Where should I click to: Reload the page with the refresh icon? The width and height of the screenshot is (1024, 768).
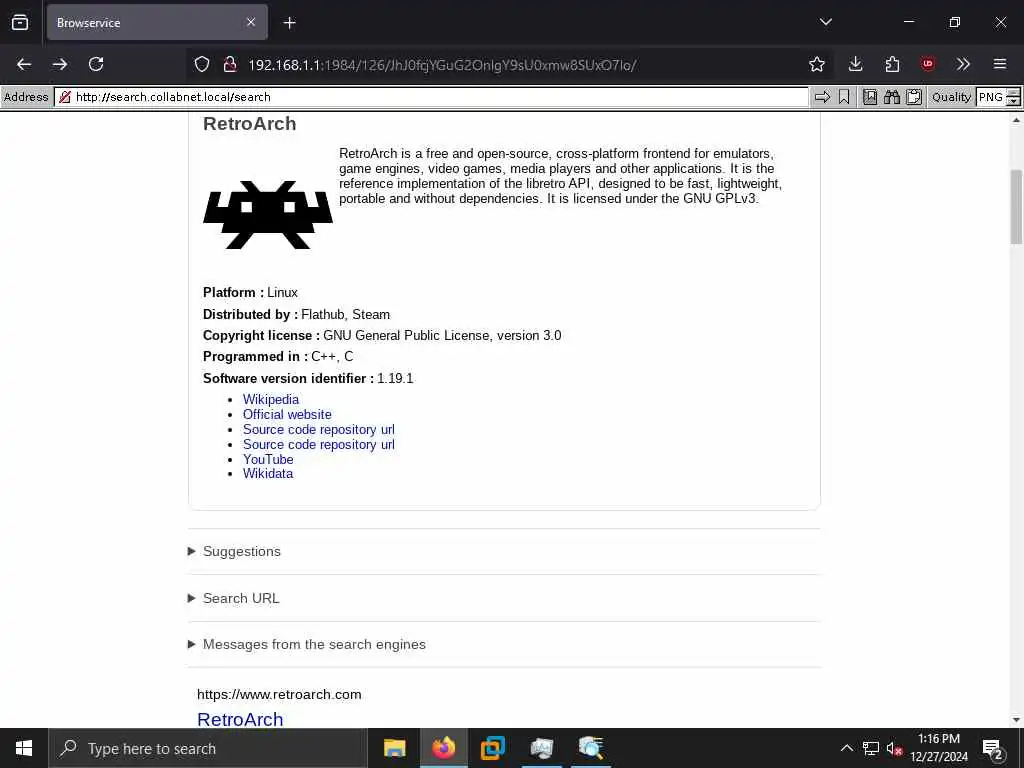click(96, 64)
